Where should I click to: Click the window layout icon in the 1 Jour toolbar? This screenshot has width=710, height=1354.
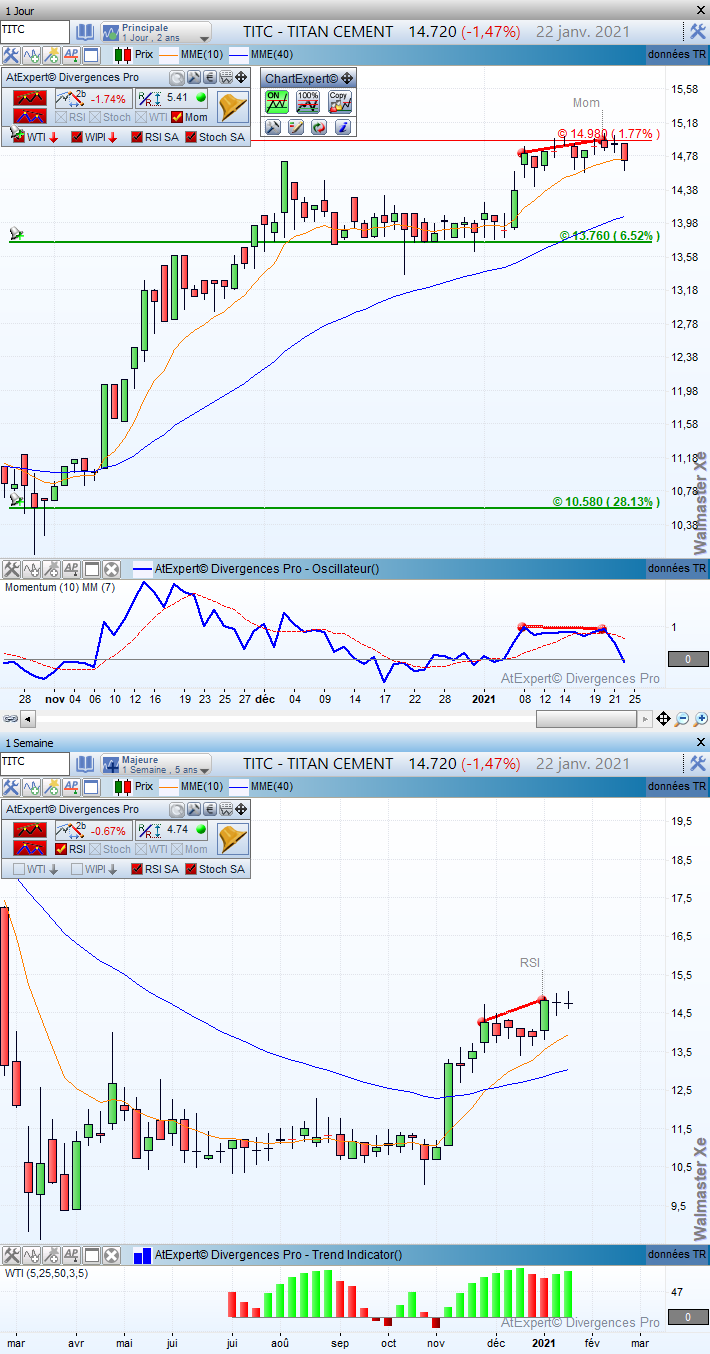91,56
